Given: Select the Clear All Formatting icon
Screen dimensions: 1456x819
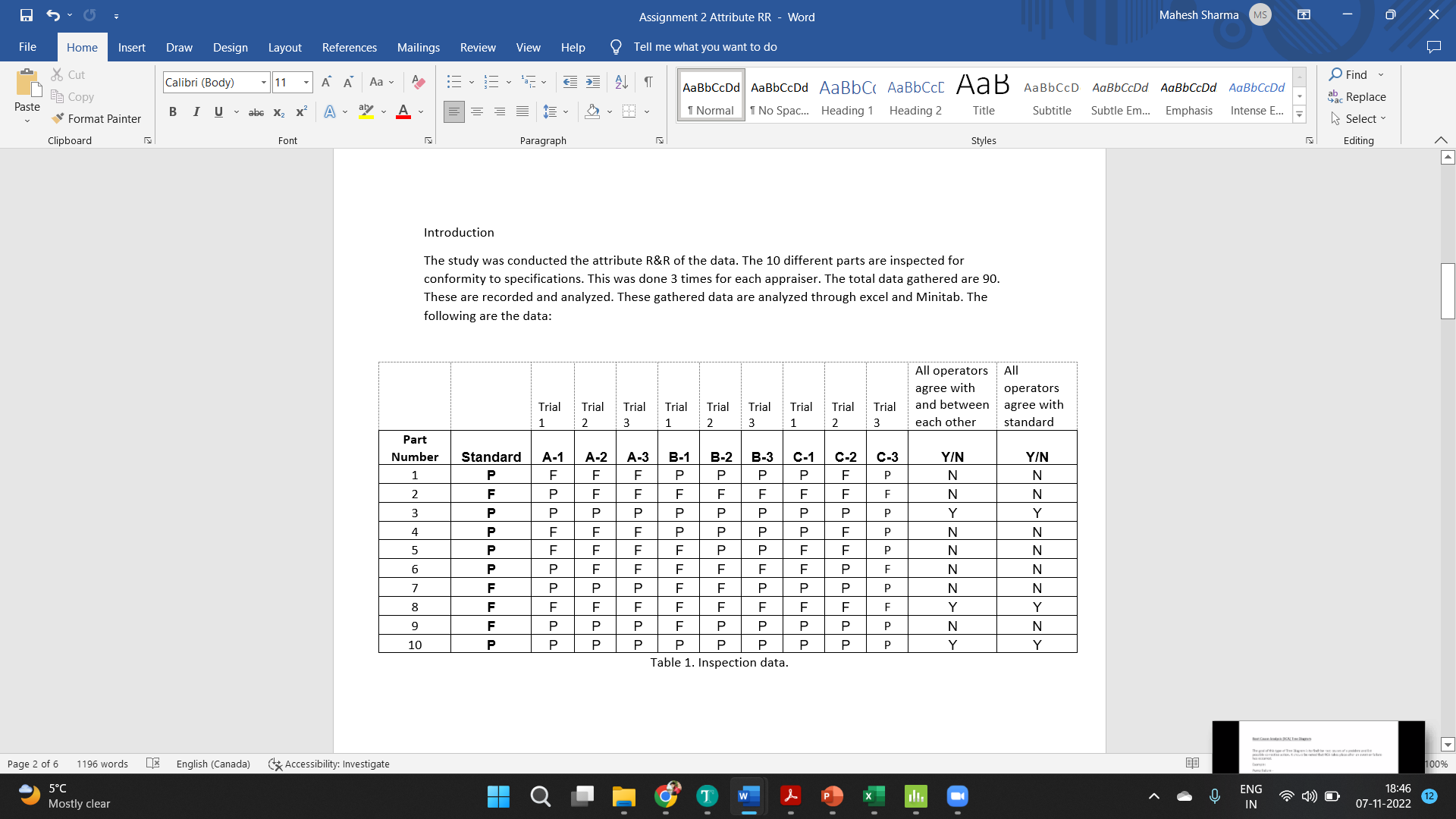Looking at the screenshot, I should [x=418, y=82].
